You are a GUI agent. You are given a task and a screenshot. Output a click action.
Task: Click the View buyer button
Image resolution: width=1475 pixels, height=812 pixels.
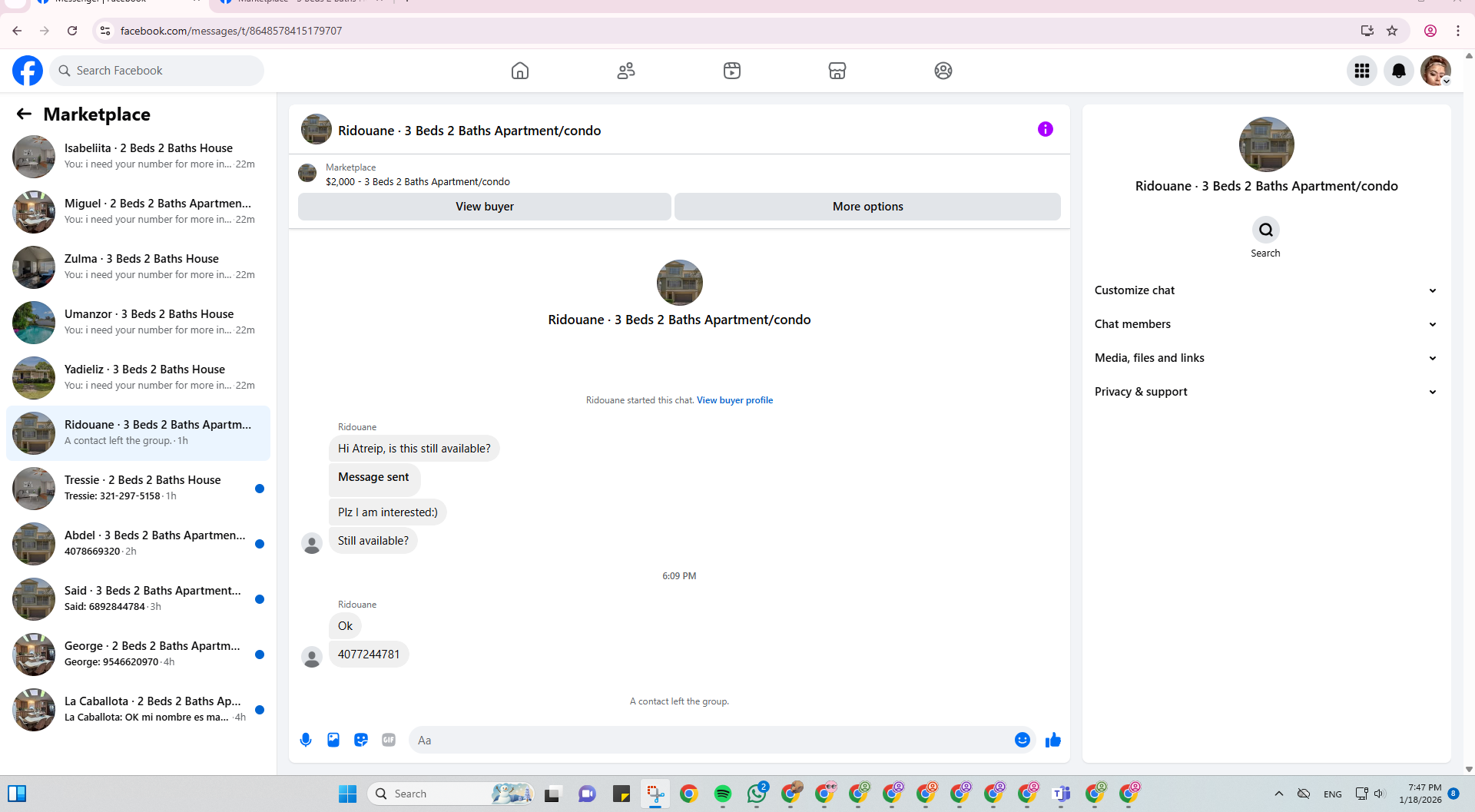[484, 207]
